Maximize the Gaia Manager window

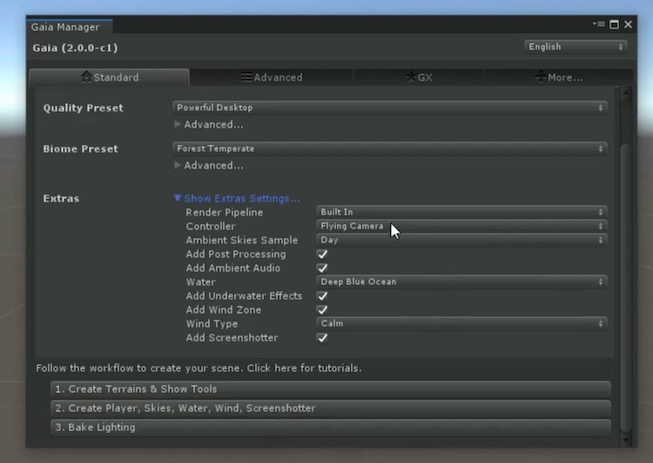point(614,24)
